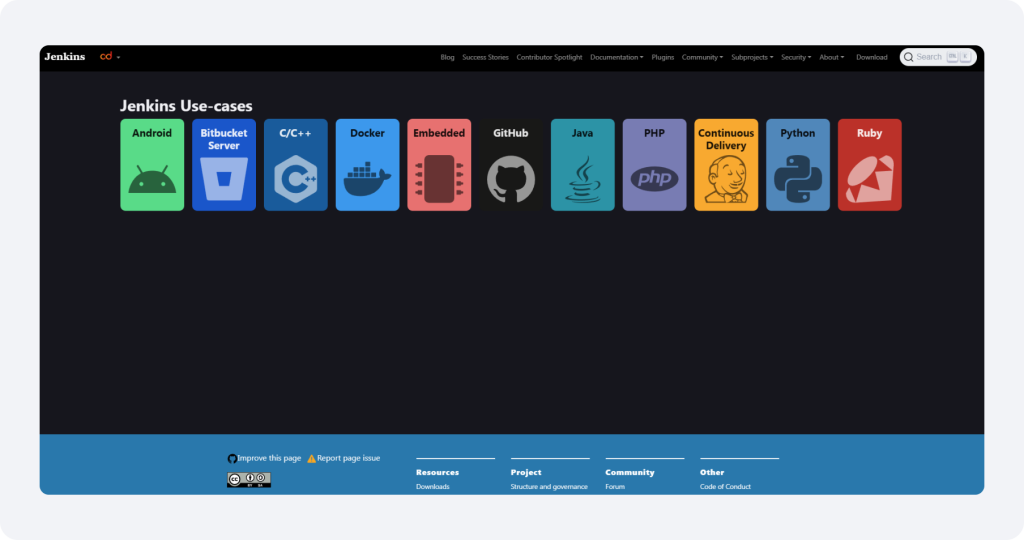Expand the About dropdown menu
The width and height of the screenshot is (1024, 540).
click(831, 57)
